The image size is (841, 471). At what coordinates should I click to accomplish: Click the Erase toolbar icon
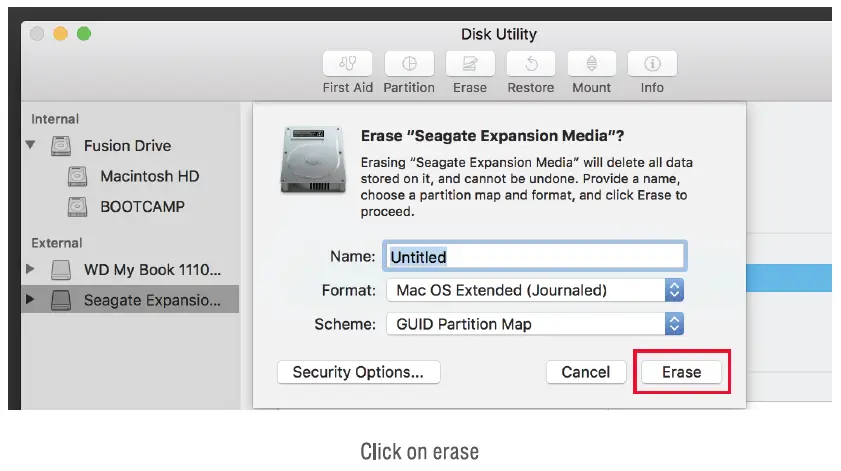point(470,64)
